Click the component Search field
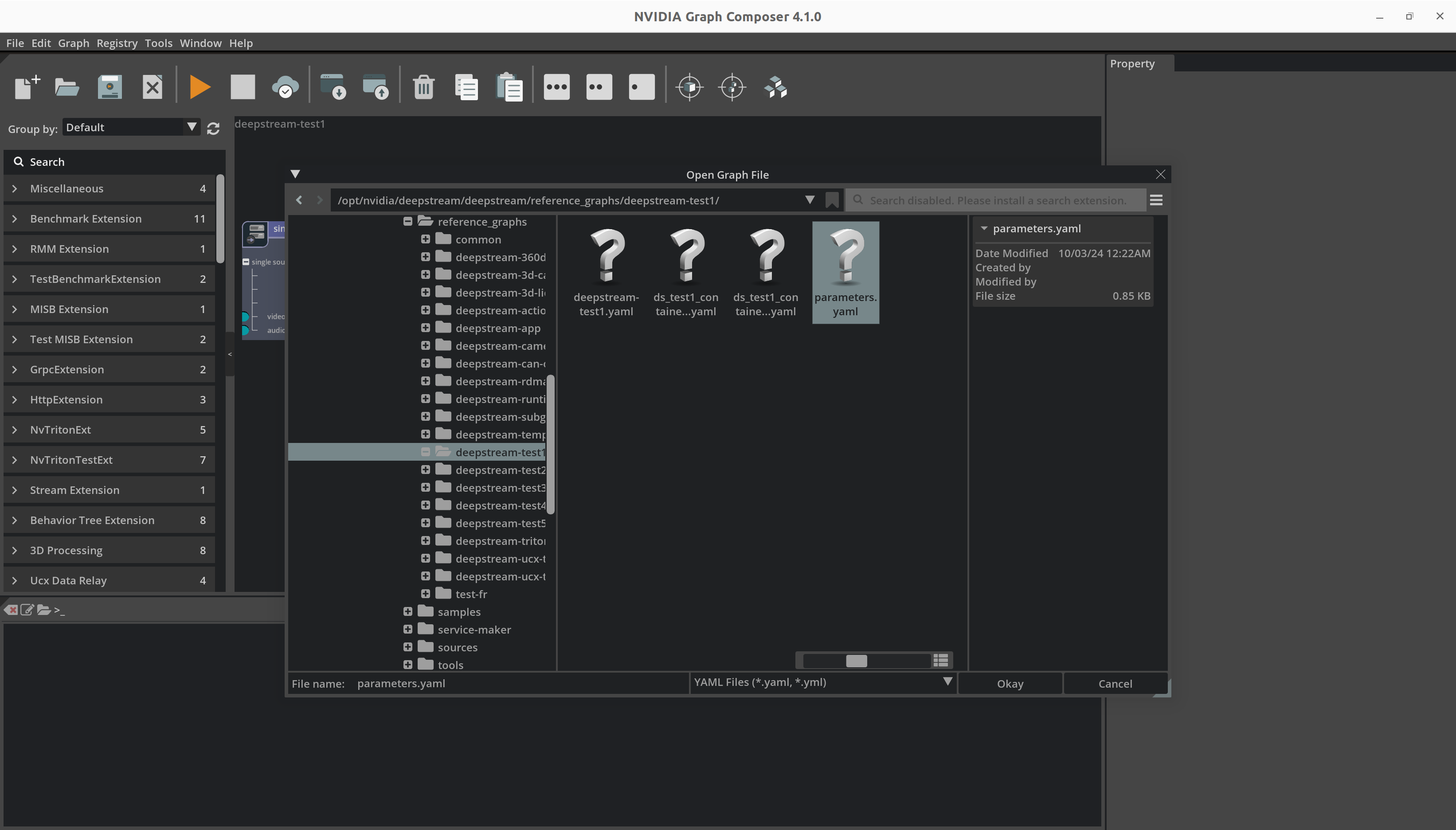Screen dimensions: 1456x830 coord(114,162)
